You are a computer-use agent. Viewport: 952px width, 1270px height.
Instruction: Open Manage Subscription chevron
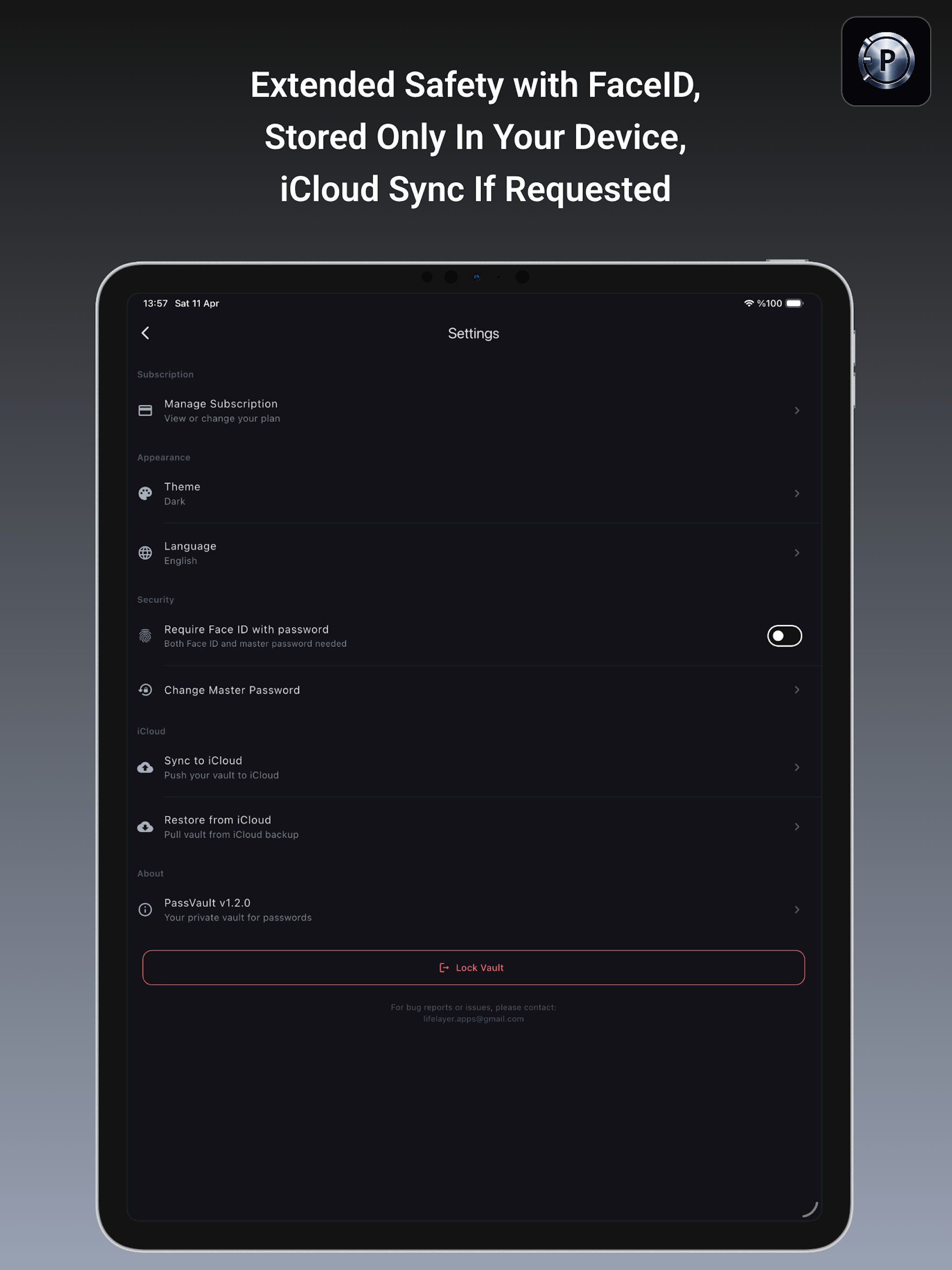click(797, 410)
